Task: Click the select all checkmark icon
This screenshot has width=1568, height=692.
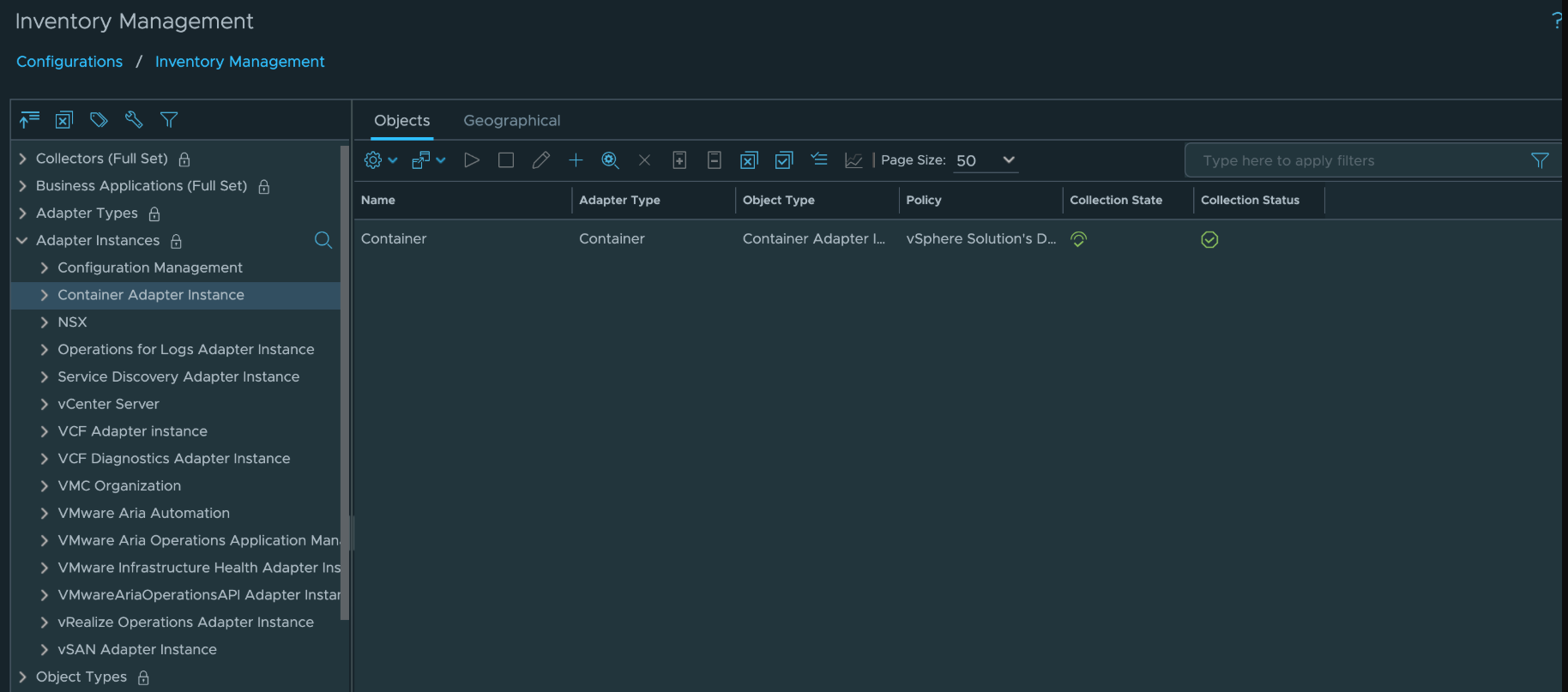Action: pyautogui.click(x=784, y=160)
